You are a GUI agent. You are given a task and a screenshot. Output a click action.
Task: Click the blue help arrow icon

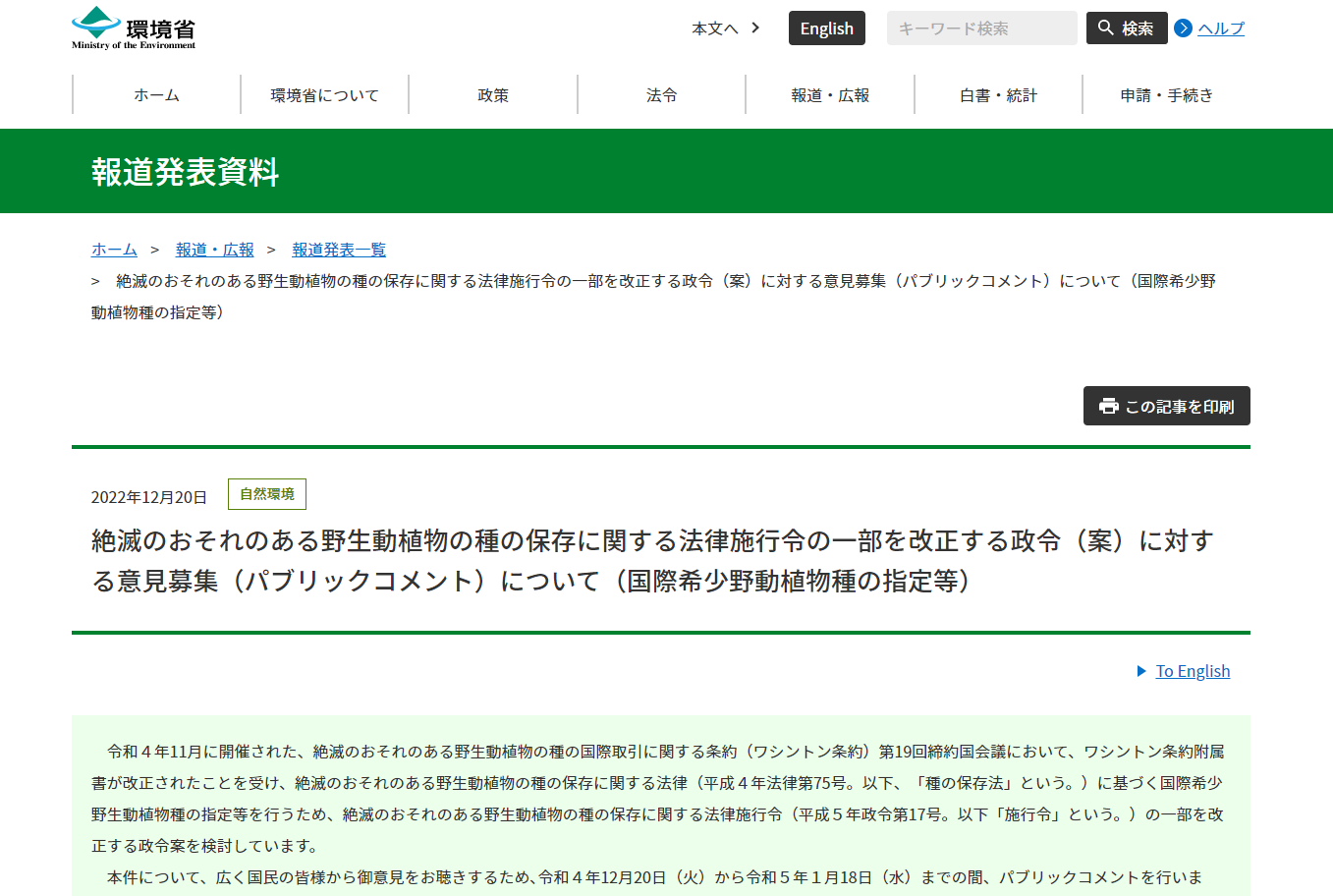pos(1183,28)
